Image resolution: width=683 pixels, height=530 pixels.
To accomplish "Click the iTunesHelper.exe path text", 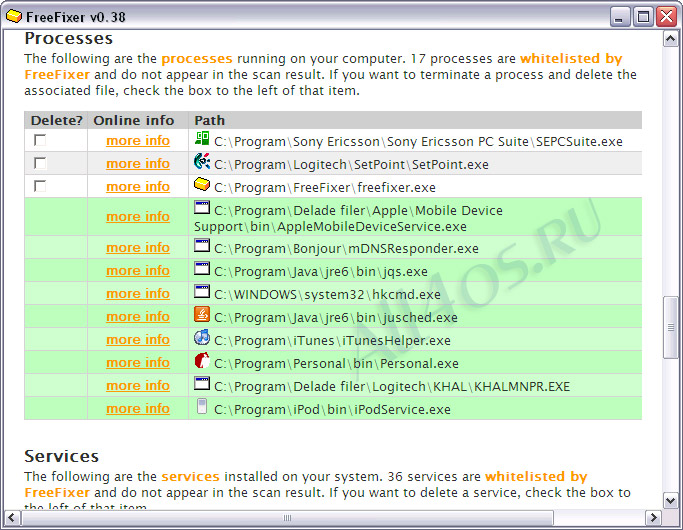I will (x=332, y=341).
